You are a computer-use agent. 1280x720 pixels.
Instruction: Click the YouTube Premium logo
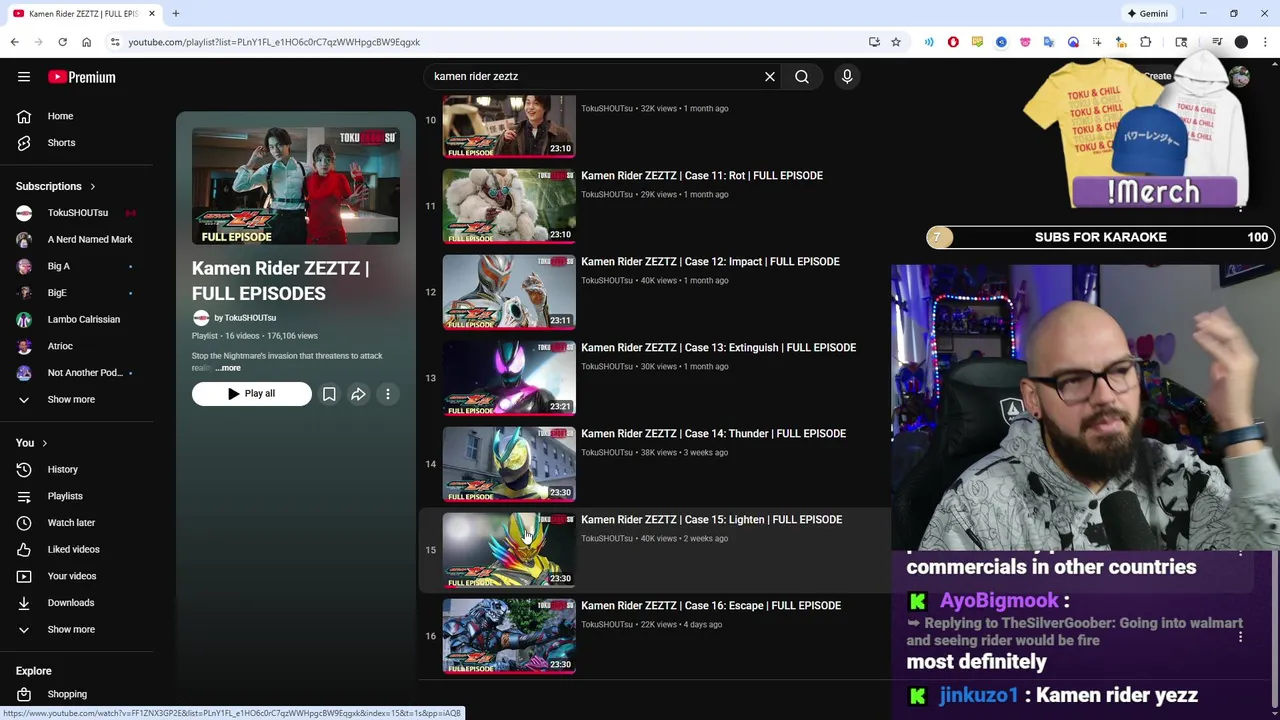click(x=82, y=77)
